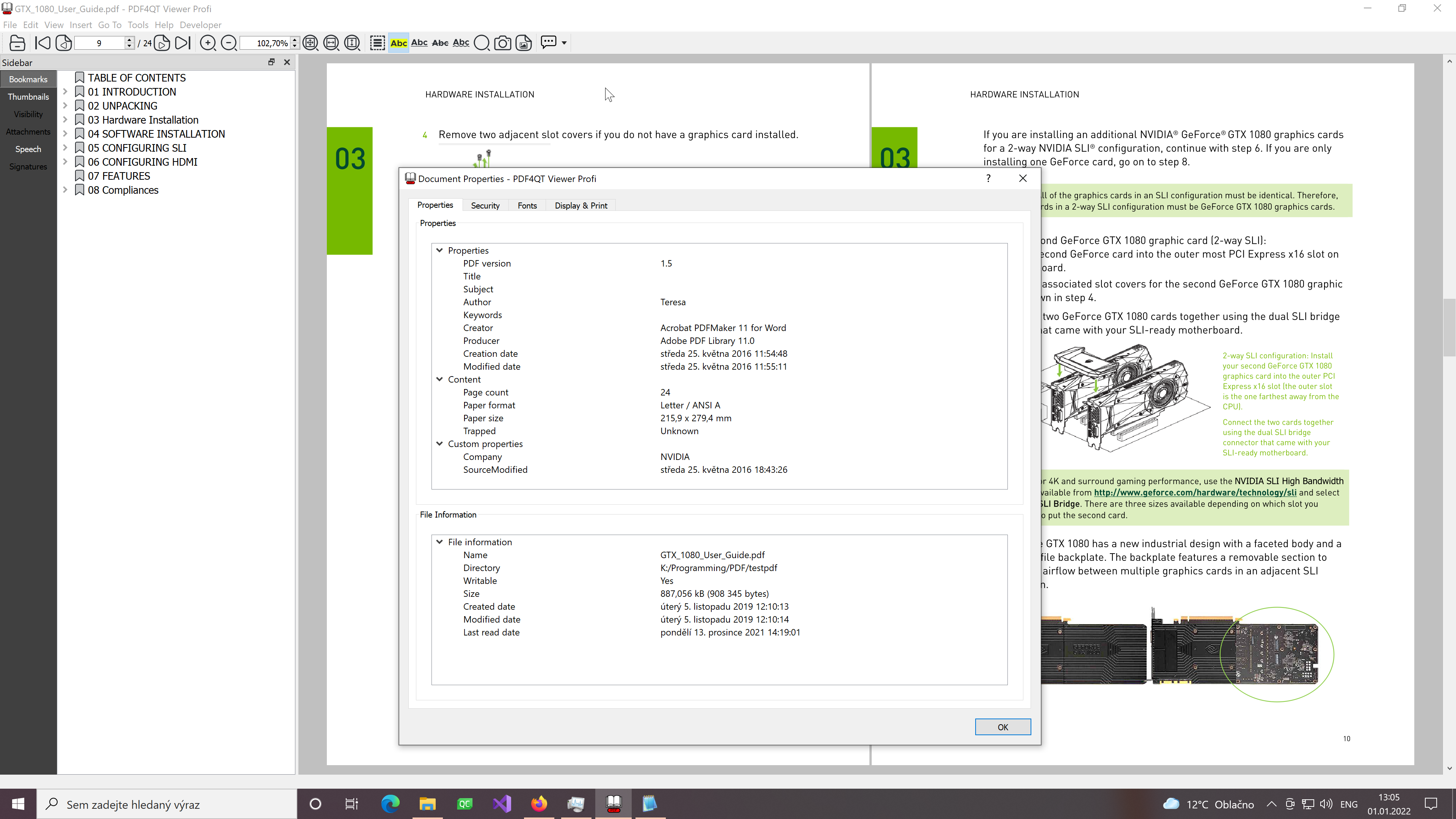Open the geforce.com SLI hyperlink
1456x819 pixels.
click(1195, 492)
